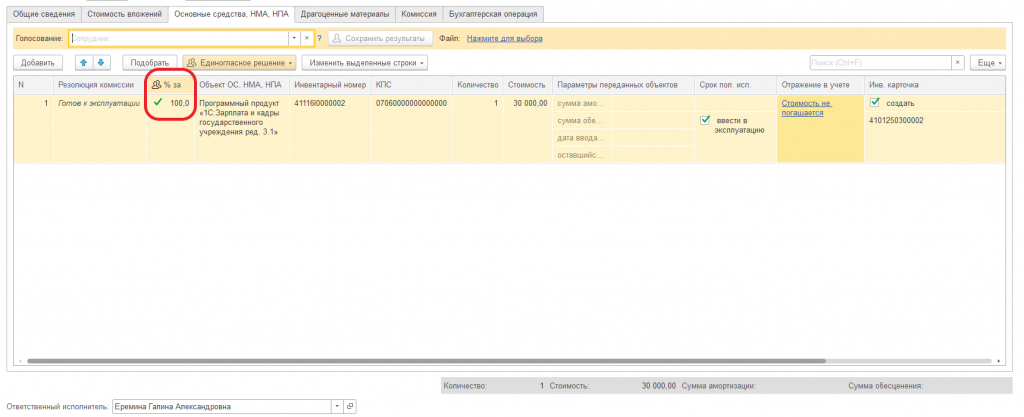The image size is (1024, 417).
Task: Switch to the Бухгалтерская операция tab
Action: pos(493,14)
